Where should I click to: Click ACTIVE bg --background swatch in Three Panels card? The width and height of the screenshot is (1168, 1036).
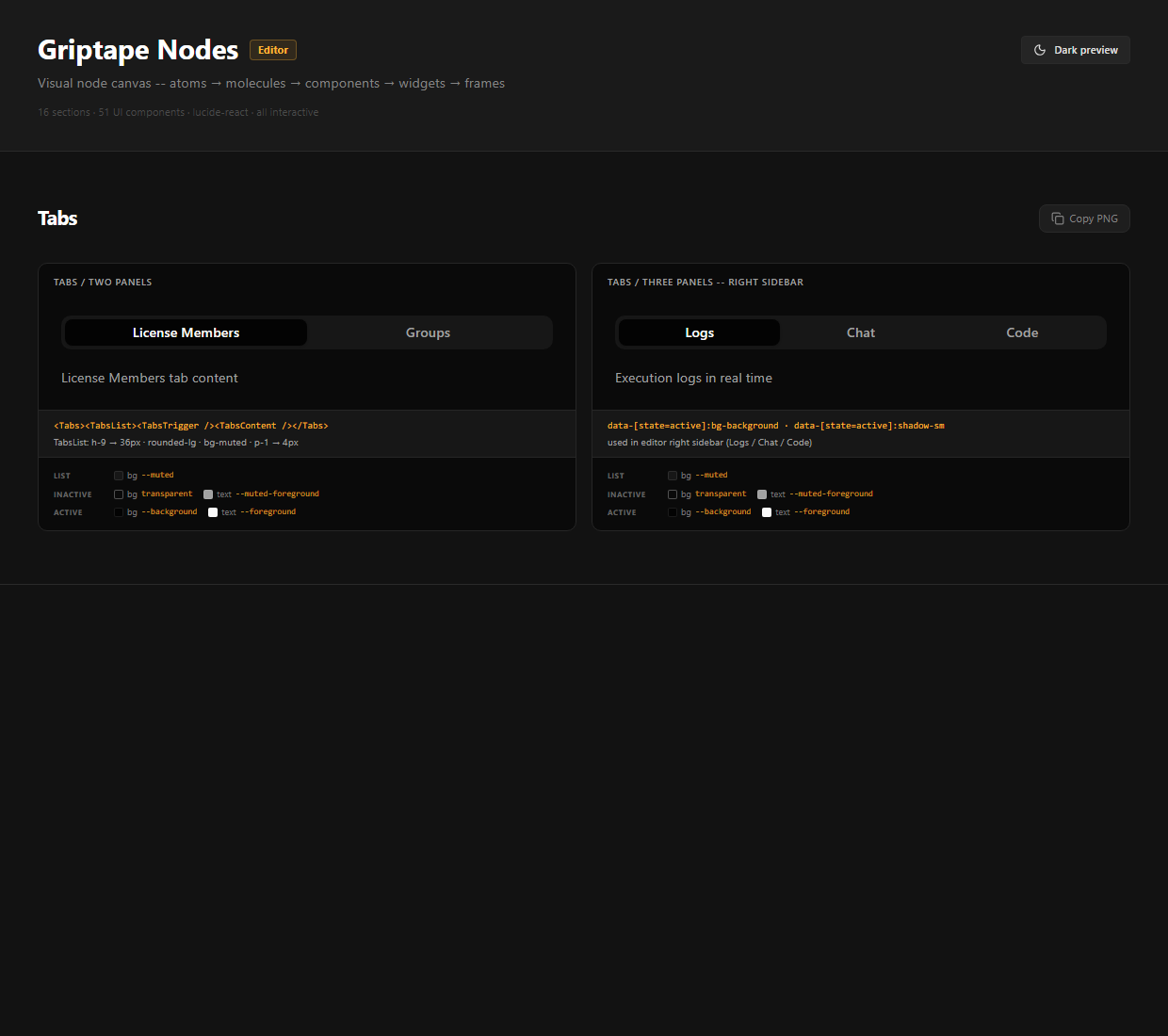(673, 512)
